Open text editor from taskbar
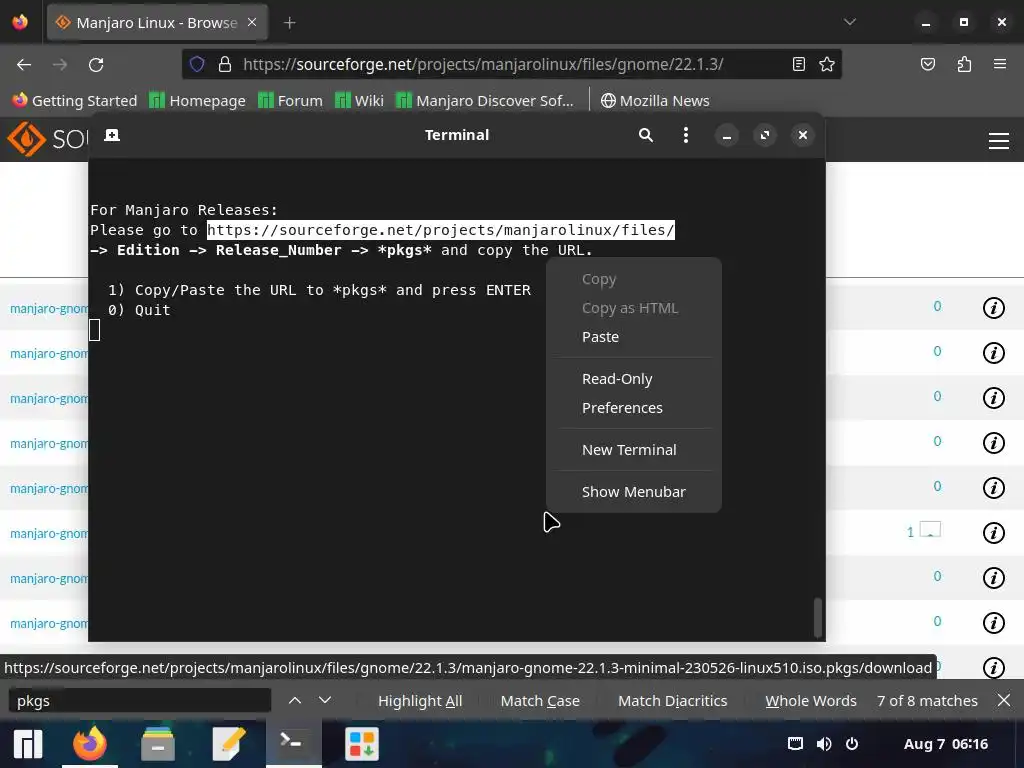Viewport: 1024px width, 768px height. [x=229, y=744]
